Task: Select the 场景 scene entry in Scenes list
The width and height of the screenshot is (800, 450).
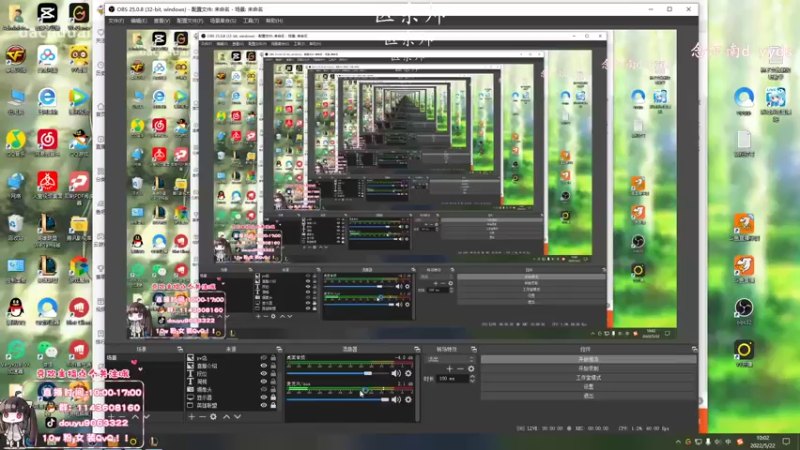Action: pos(144,358)
